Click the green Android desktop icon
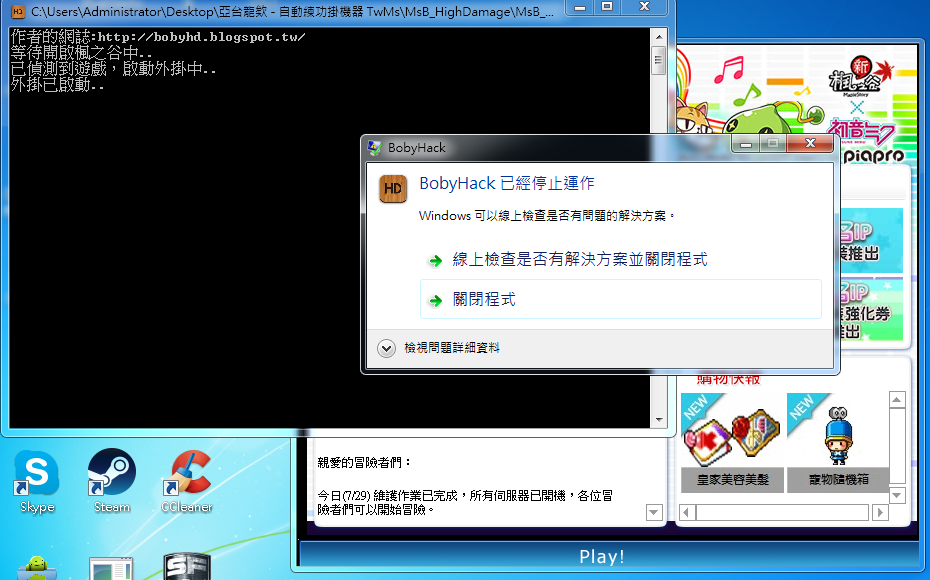The height and width of the screenshot is (580, 930). pos(36,568)
